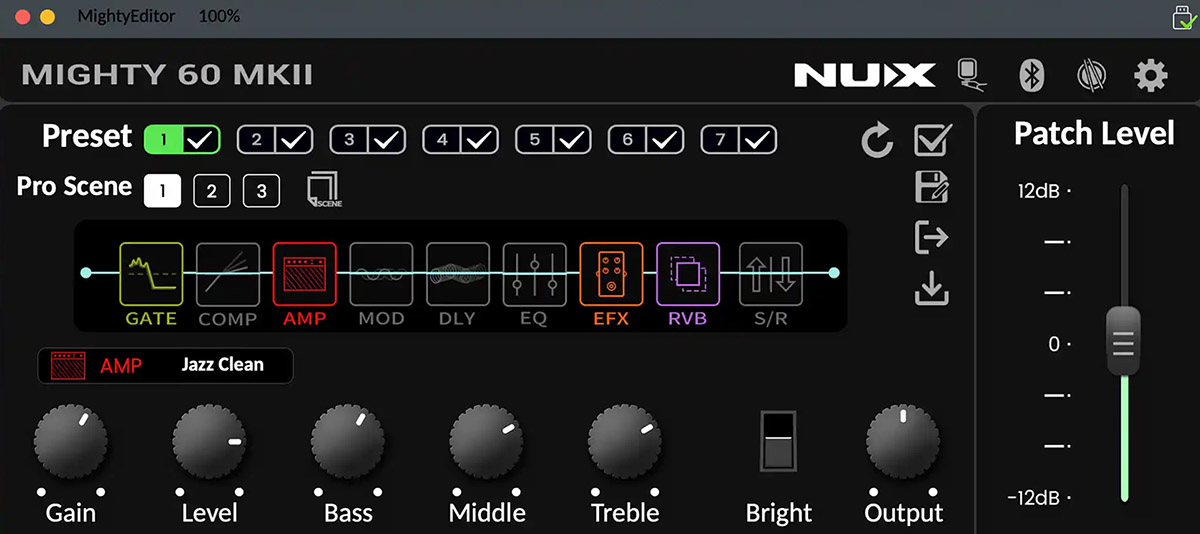1200x534 pixels.
Task: Toggle the checkmark on Preset 2
Action: click(x=293, y=140)
